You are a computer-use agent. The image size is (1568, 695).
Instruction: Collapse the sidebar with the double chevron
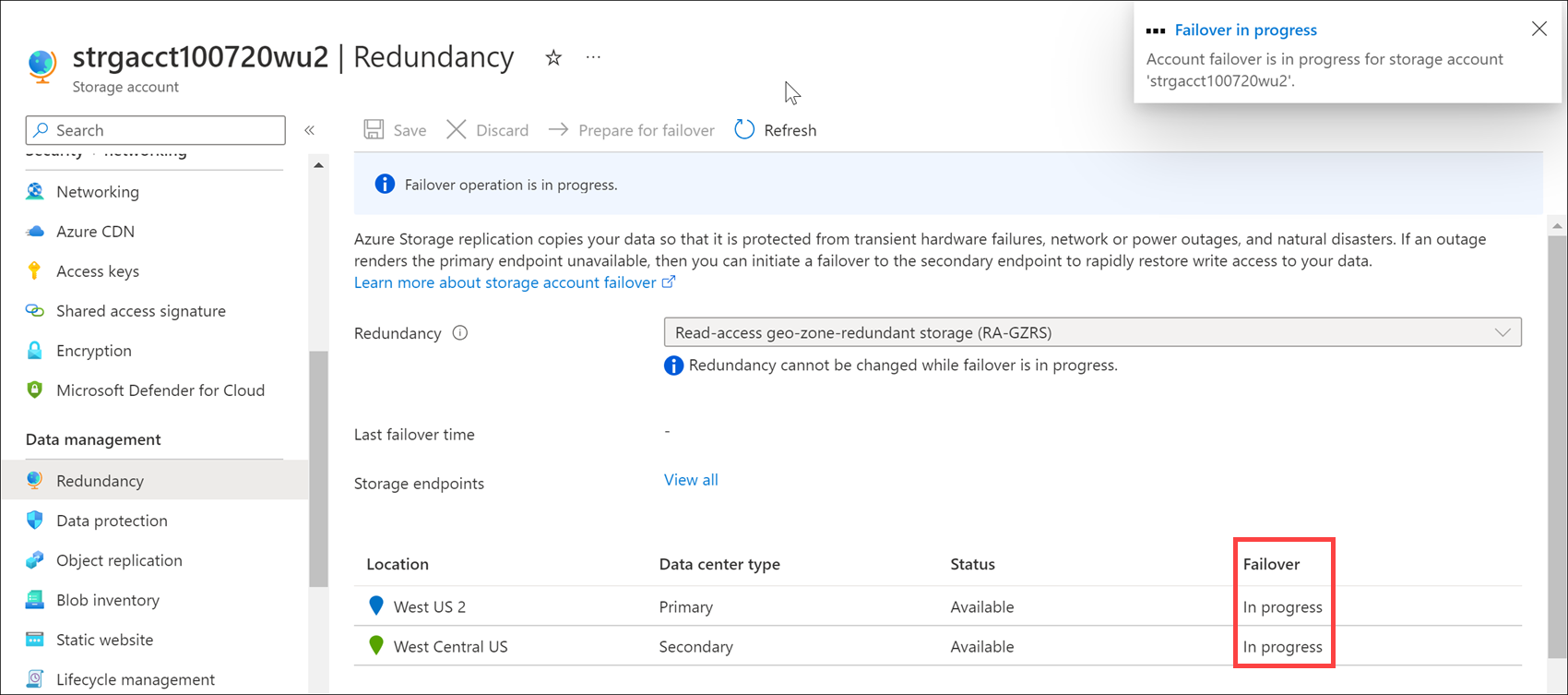(x=310, y=130)
